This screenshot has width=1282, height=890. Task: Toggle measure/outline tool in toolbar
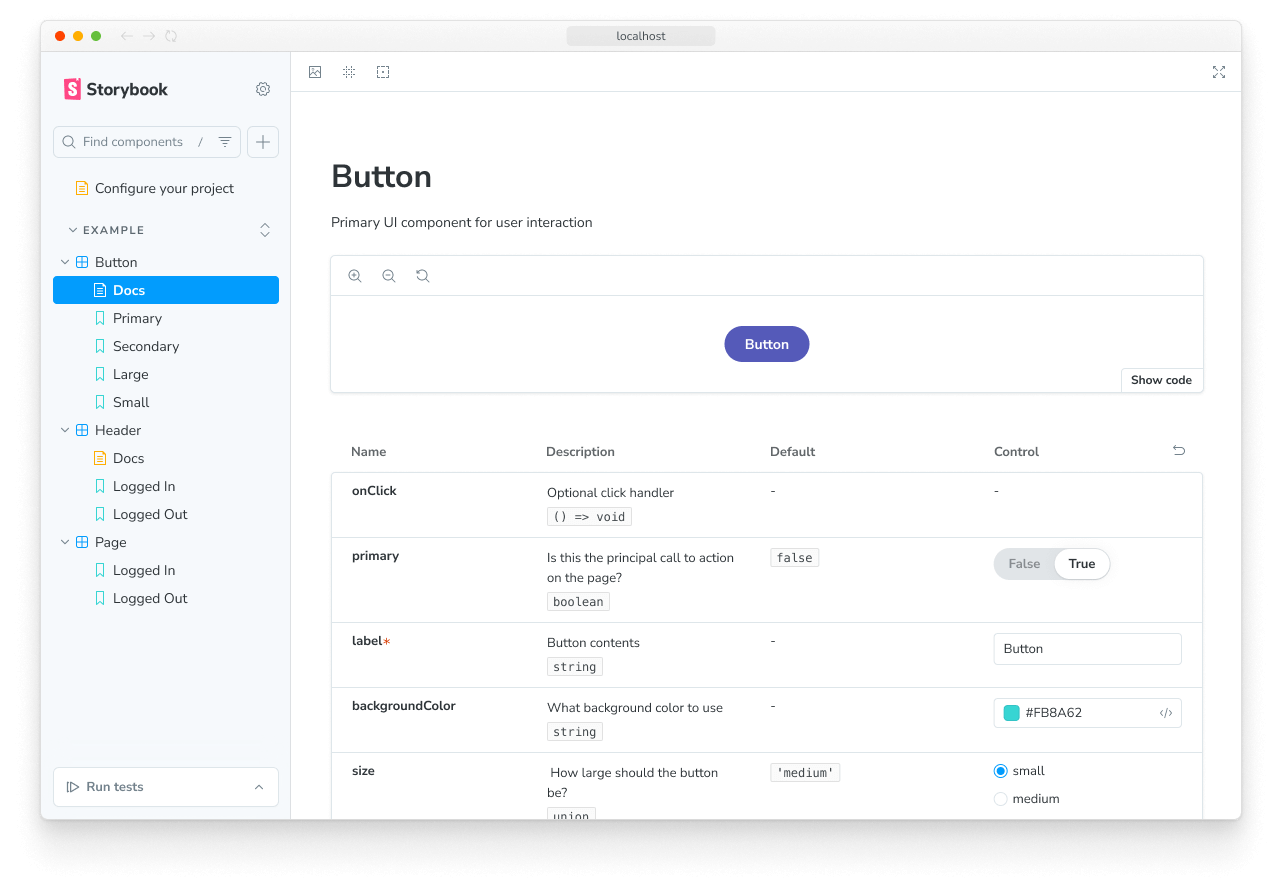(382, 71)
